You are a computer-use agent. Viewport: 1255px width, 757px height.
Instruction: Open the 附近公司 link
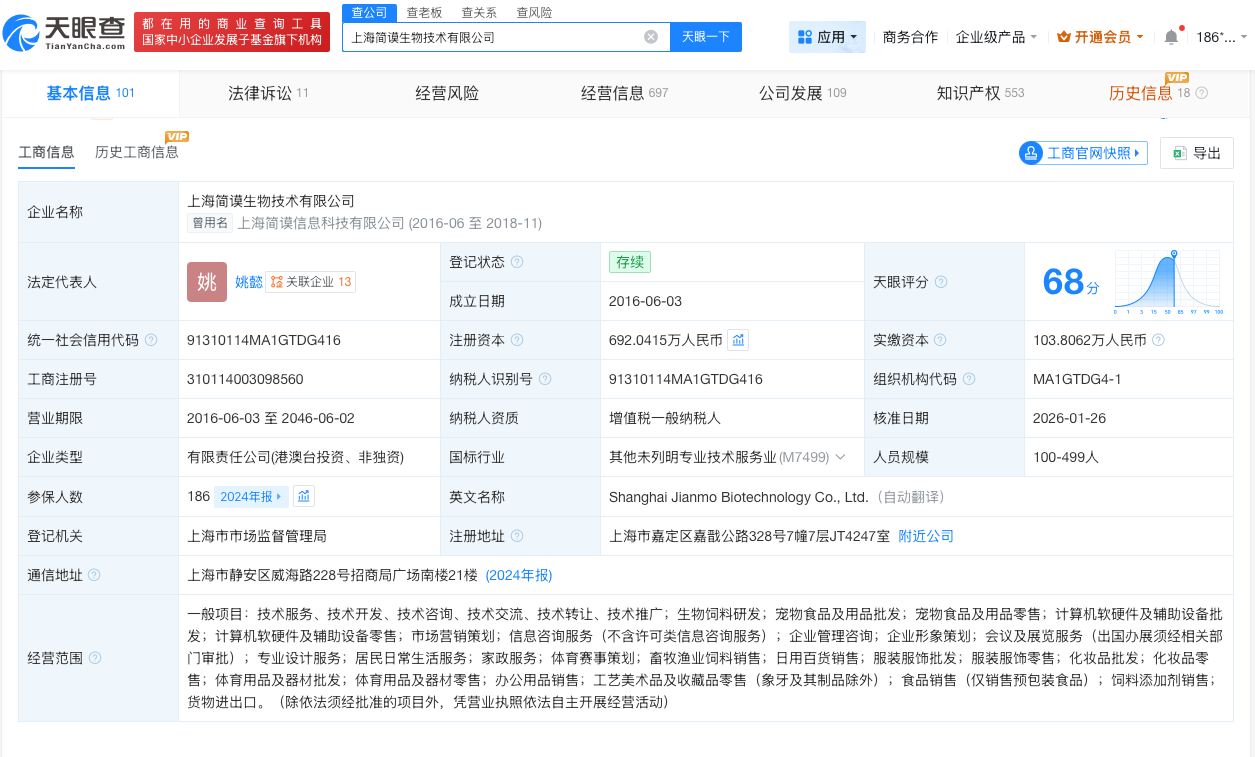(x=925, y=536)
